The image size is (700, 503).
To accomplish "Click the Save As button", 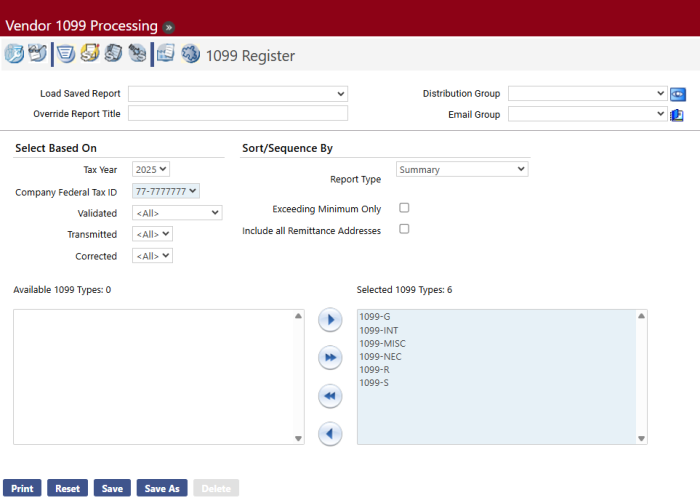I will click(x=162, y=488).
